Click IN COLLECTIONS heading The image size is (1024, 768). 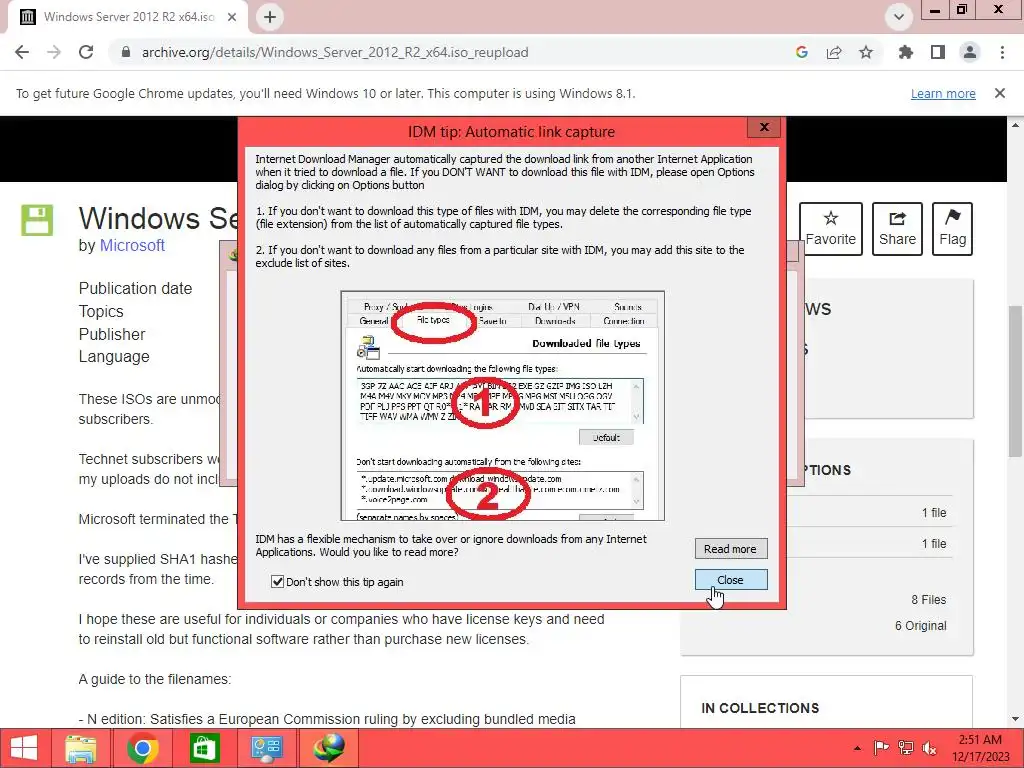tap(760, 708)
